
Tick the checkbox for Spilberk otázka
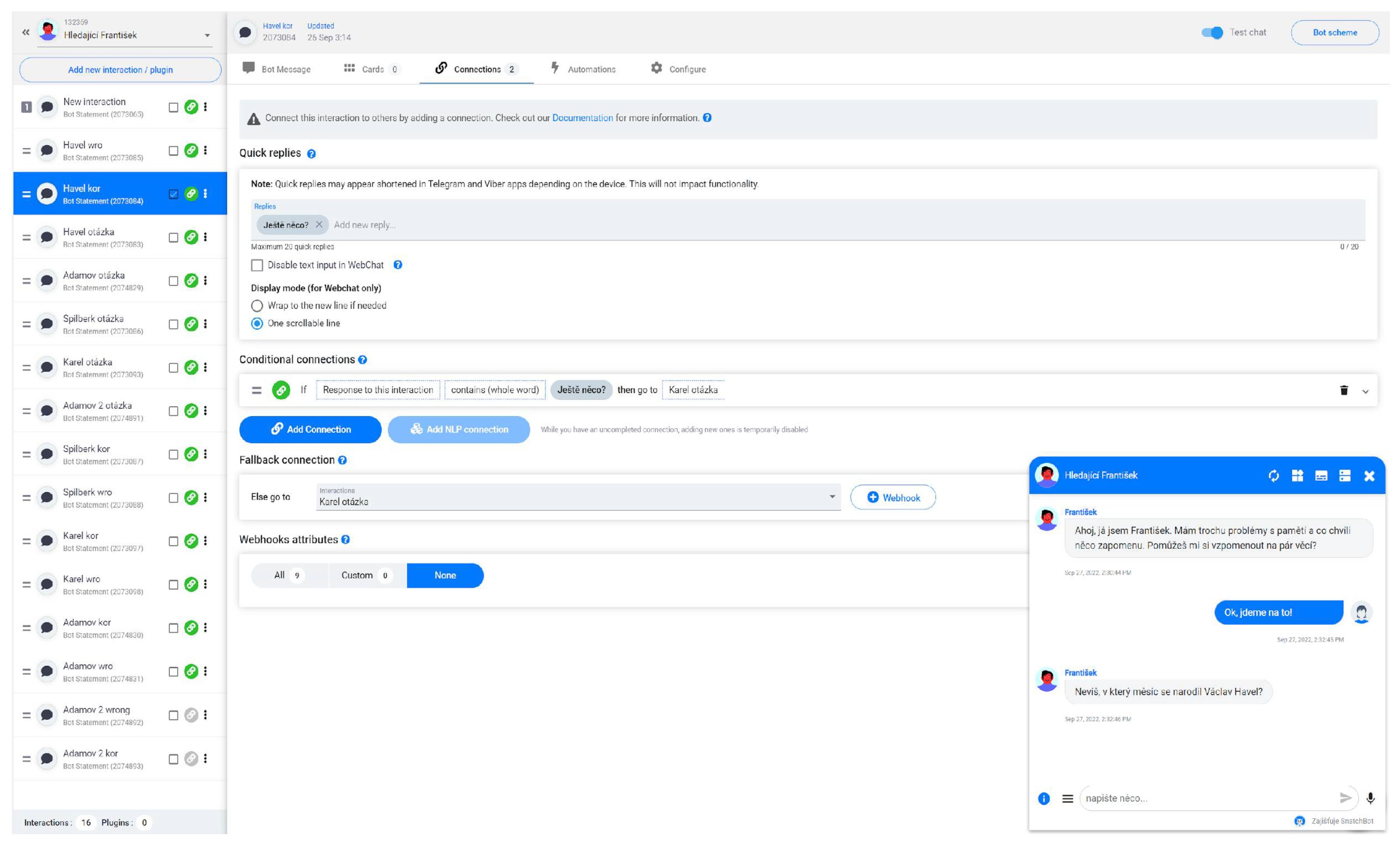point(173,325)
